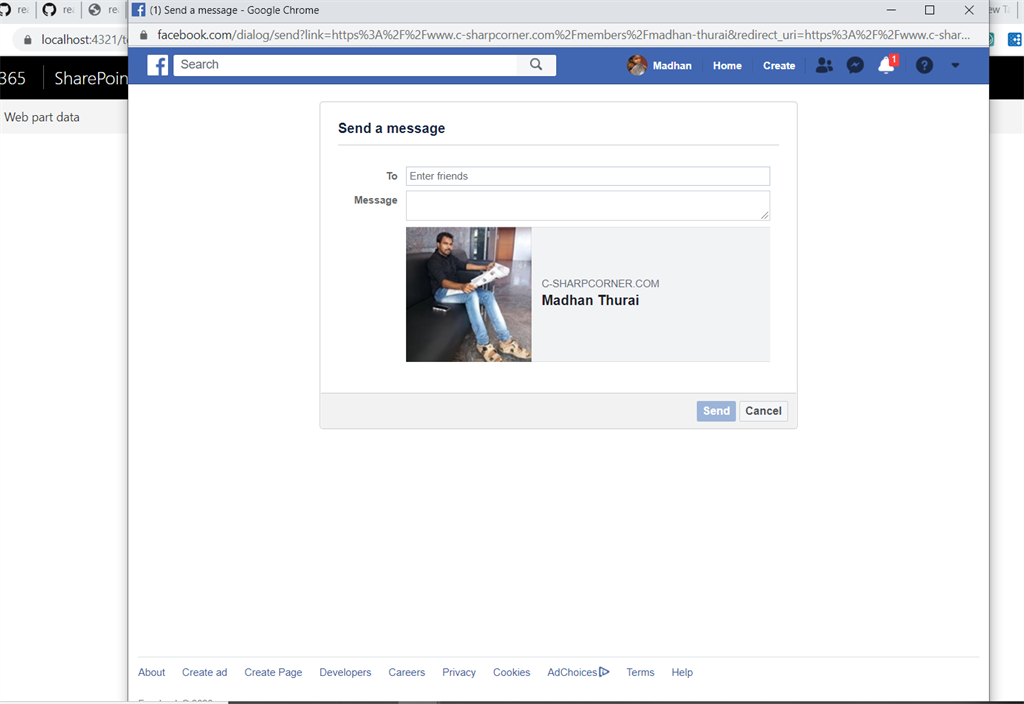
Task: Click the Facebook logo icon
Action: (157, 65)
